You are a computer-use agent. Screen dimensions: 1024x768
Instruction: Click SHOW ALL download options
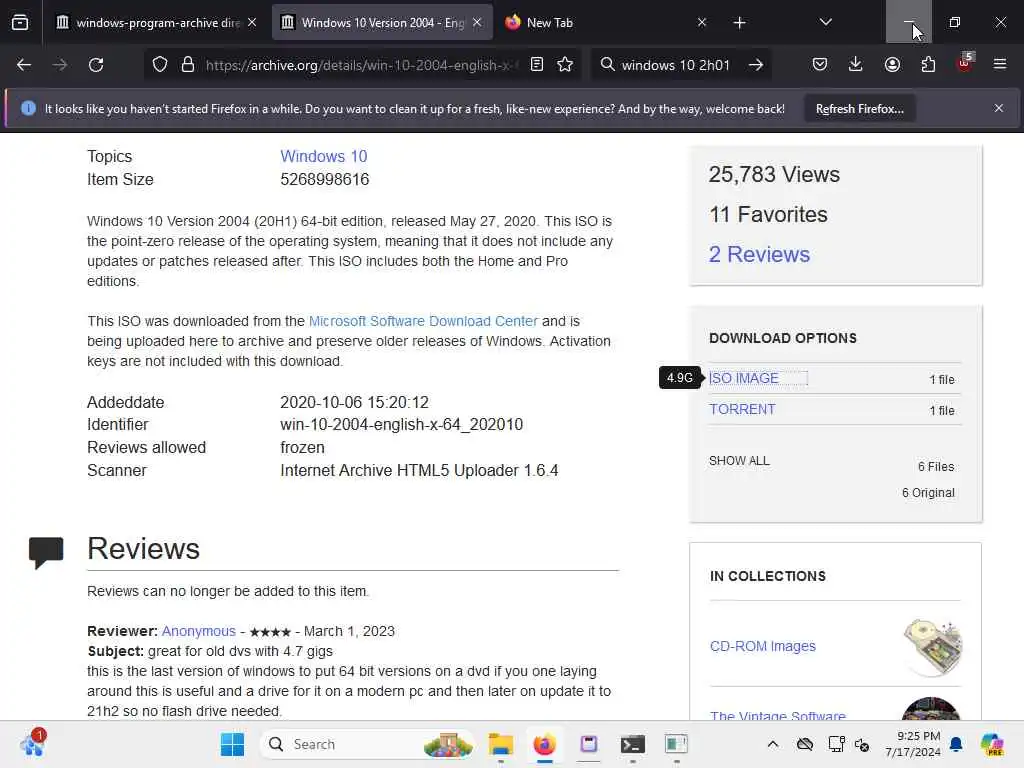tap(739, 461)
